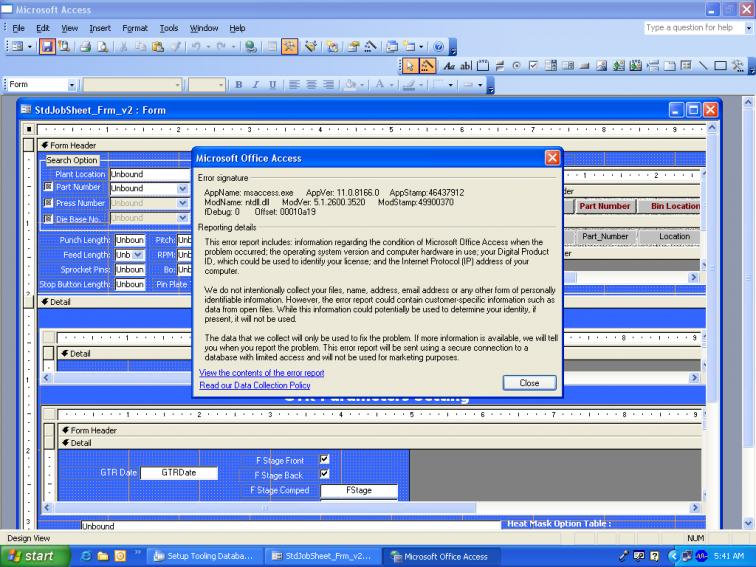Screen dimensions: 756x567
Task: Click the Windows start button
Action: (x=35, y=556)
